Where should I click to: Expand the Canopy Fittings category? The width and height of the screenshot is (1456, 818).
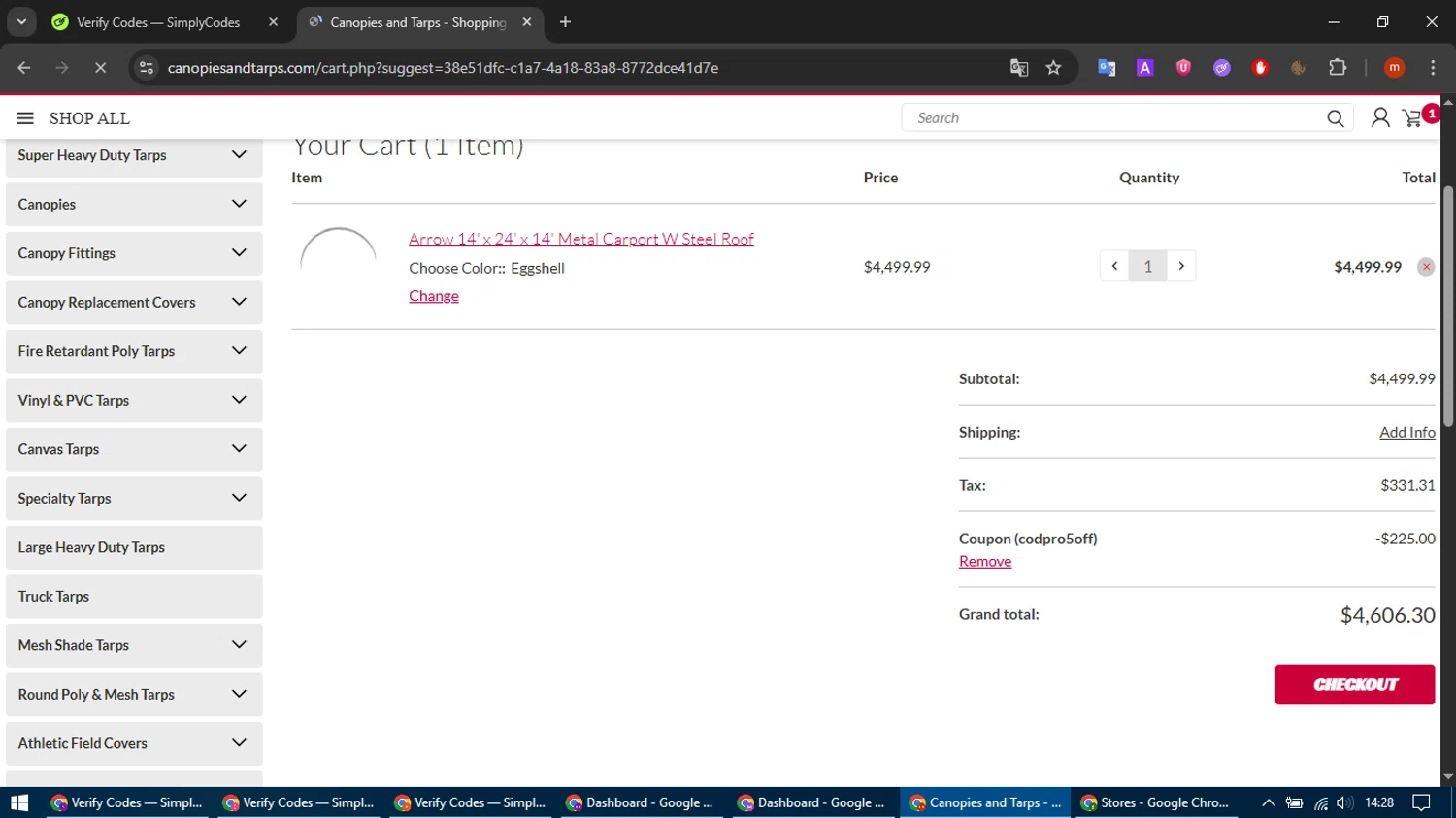(x=239, y=253)
